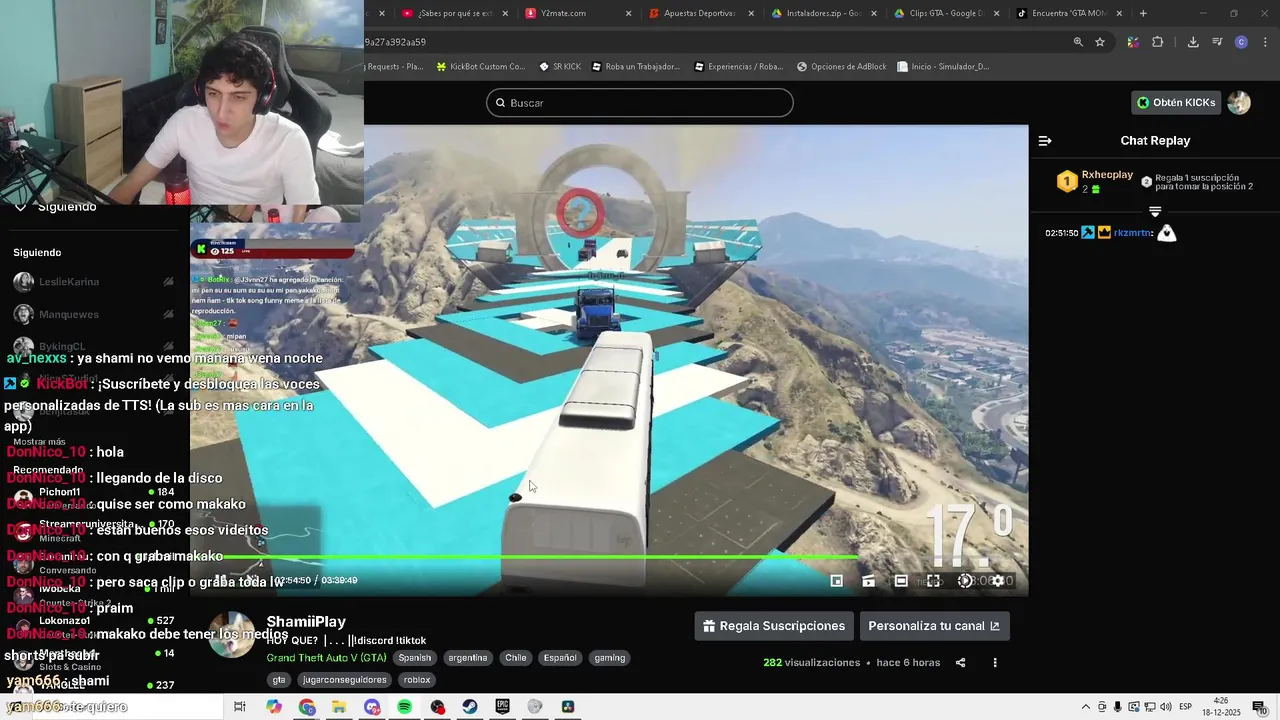This screenshot has width=1280, height=720.
Task: Select the jugarconseguidores tag
Action: 344,680
